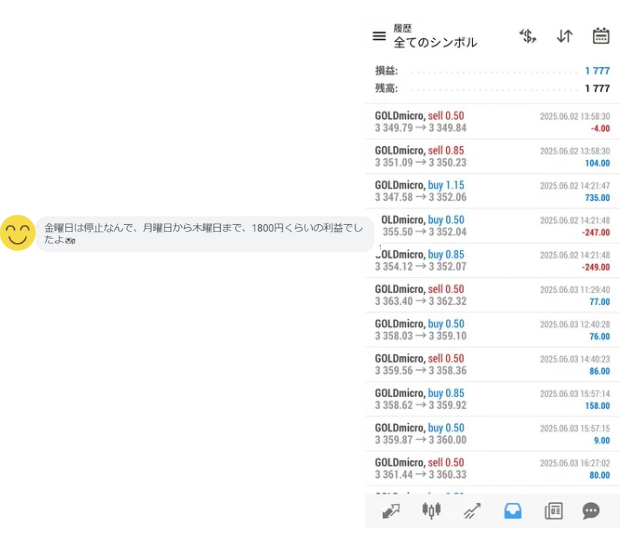Tap the trade row dated 2025.06.03 11:29:40
Viewport: 627px width, 542px height.
pos(492,295)
